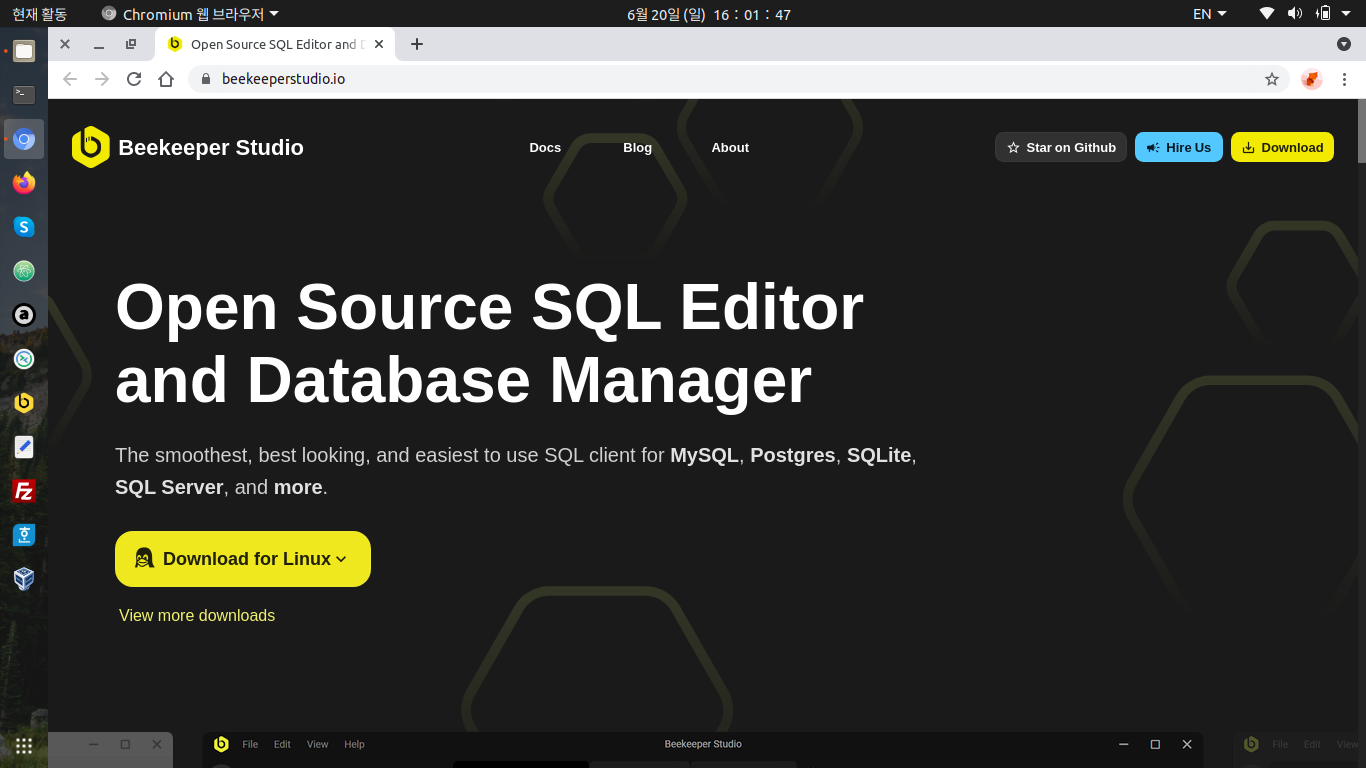Minimize the Chromium window

point(98,44)
